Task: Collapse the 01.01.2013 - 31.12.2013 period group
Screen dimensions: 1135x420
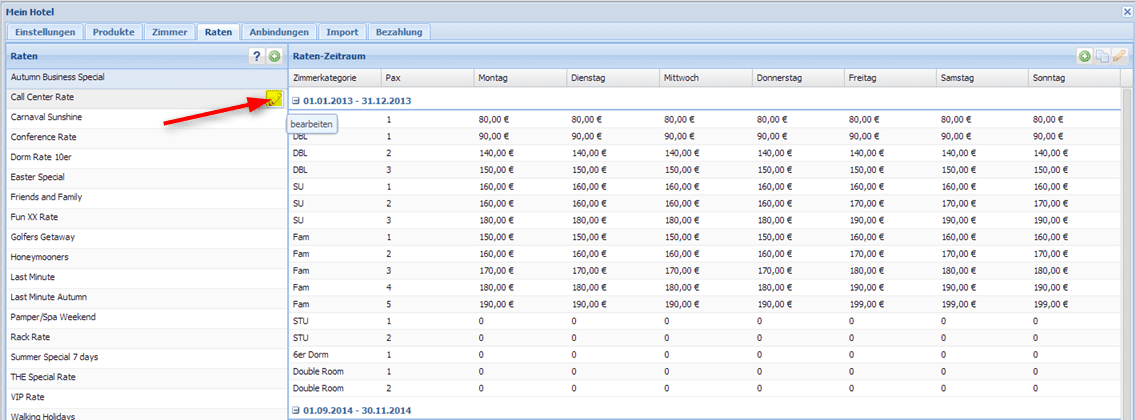Action: (297, 100)
